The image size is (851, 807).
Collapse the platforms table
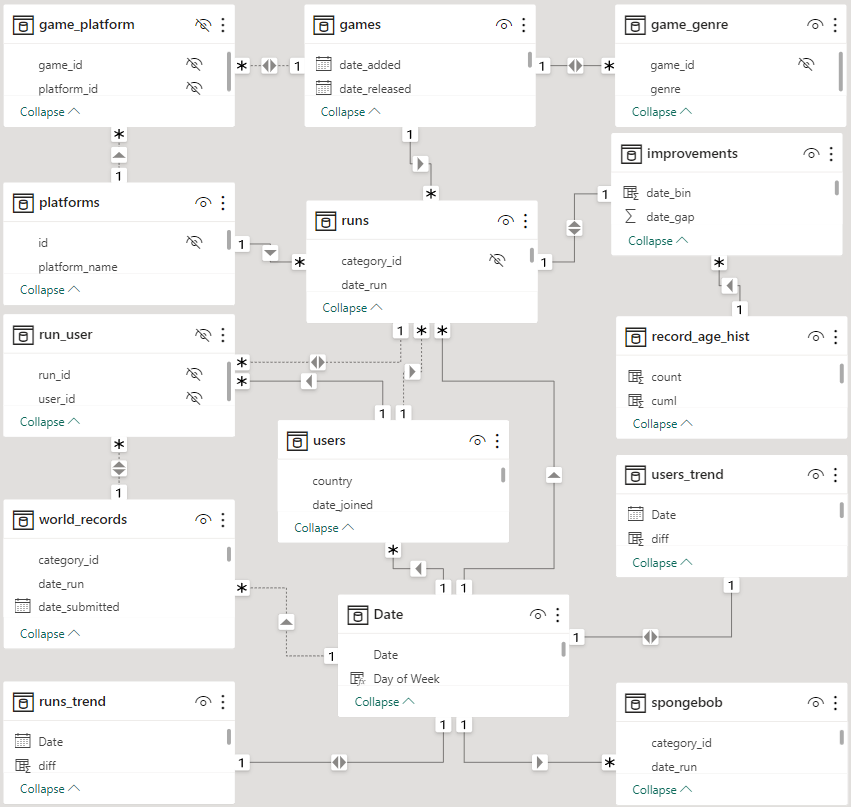pos(49,290)
